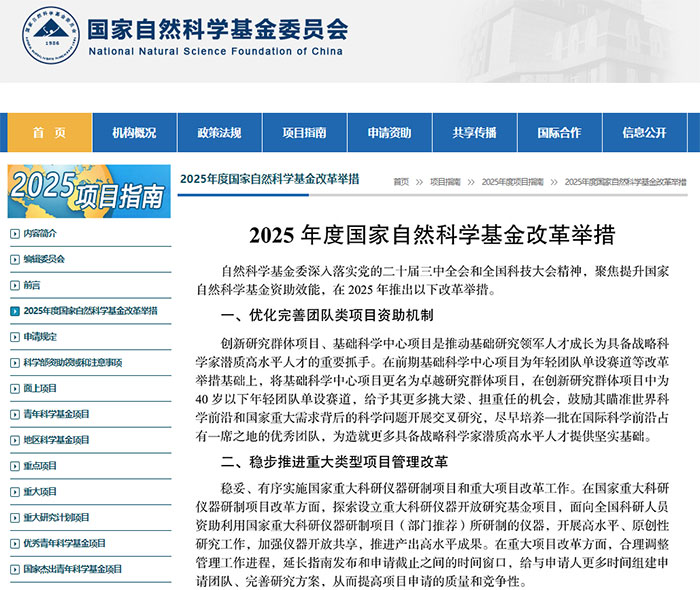The height and width of the screenshot is (590, 700).
Task: Open the 项目指南 navigation menu
Action: tap(304, 133)
